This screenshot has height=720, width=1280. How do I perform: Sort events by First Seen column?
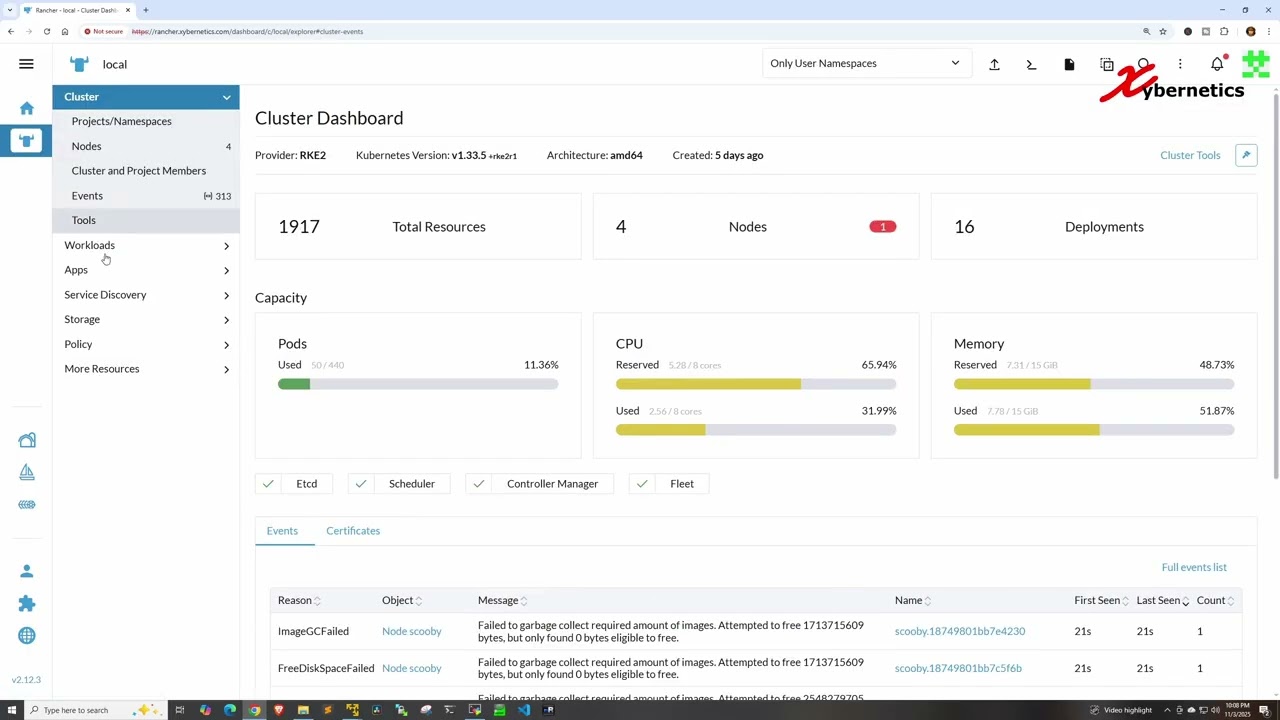1101,600
